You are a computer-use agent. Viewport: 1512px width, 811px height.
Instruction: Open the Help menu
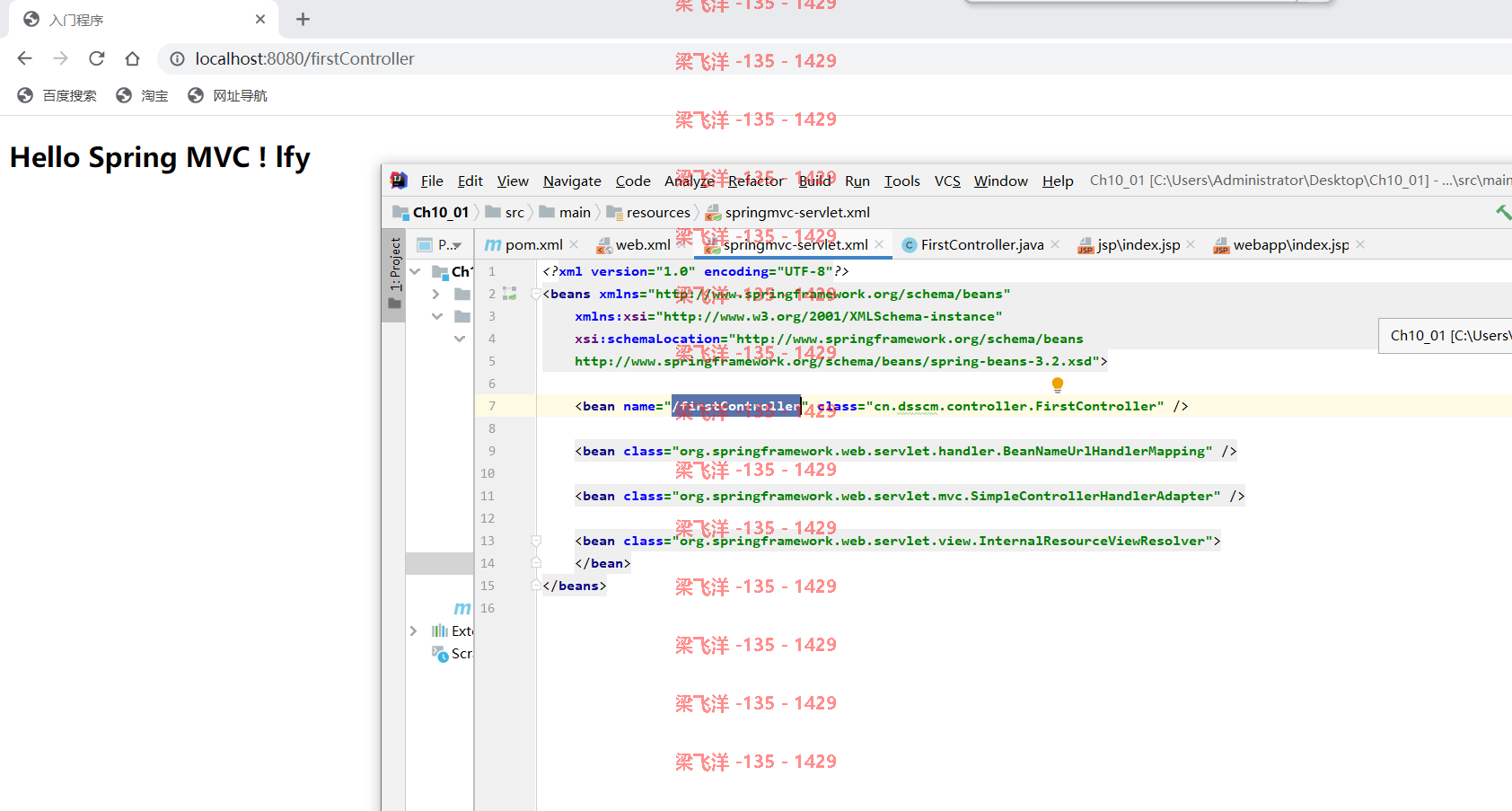[1058, 181]
